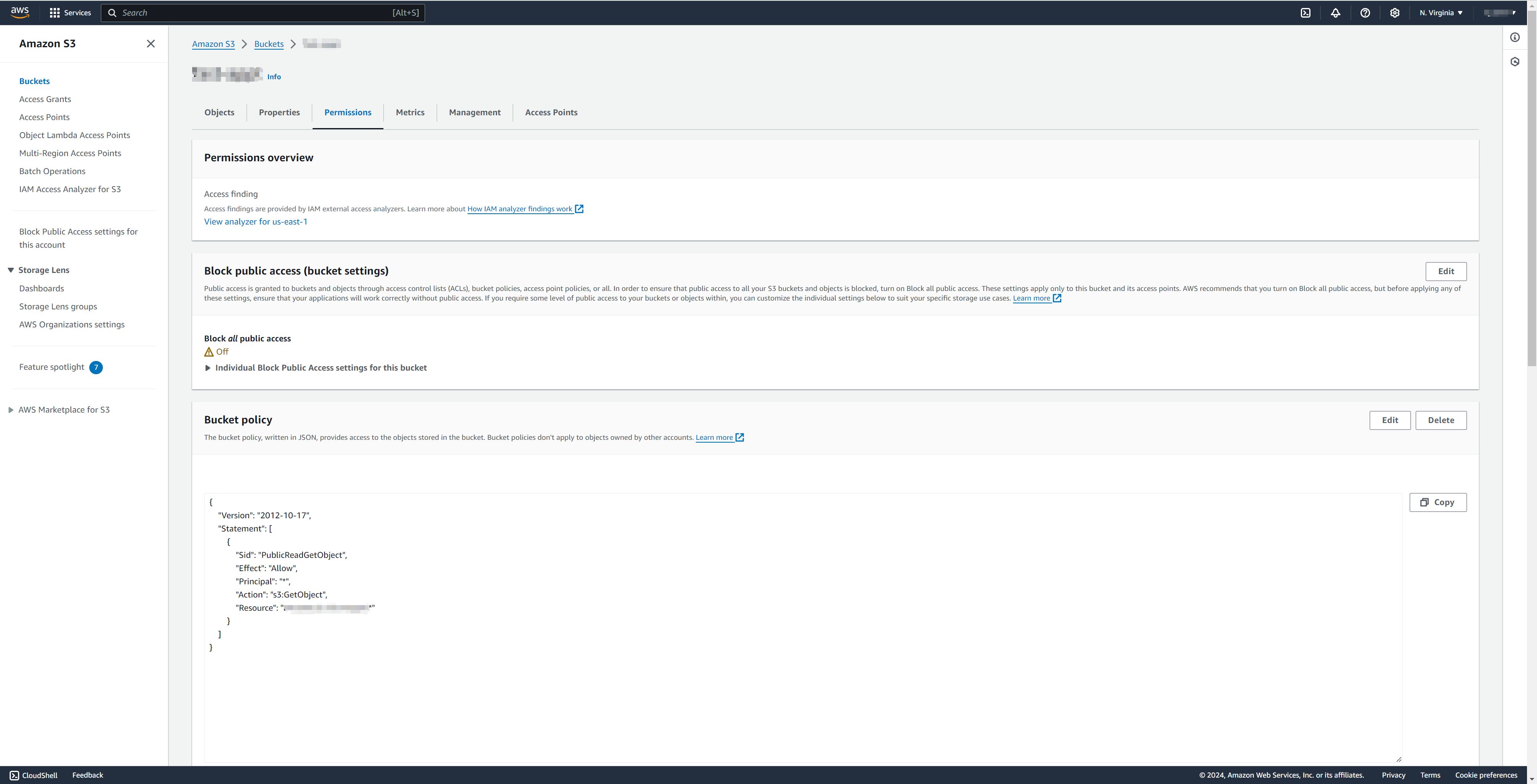Open the N. Virginia region dropdown
The image size is (1537, 784).
point(1441,12)
